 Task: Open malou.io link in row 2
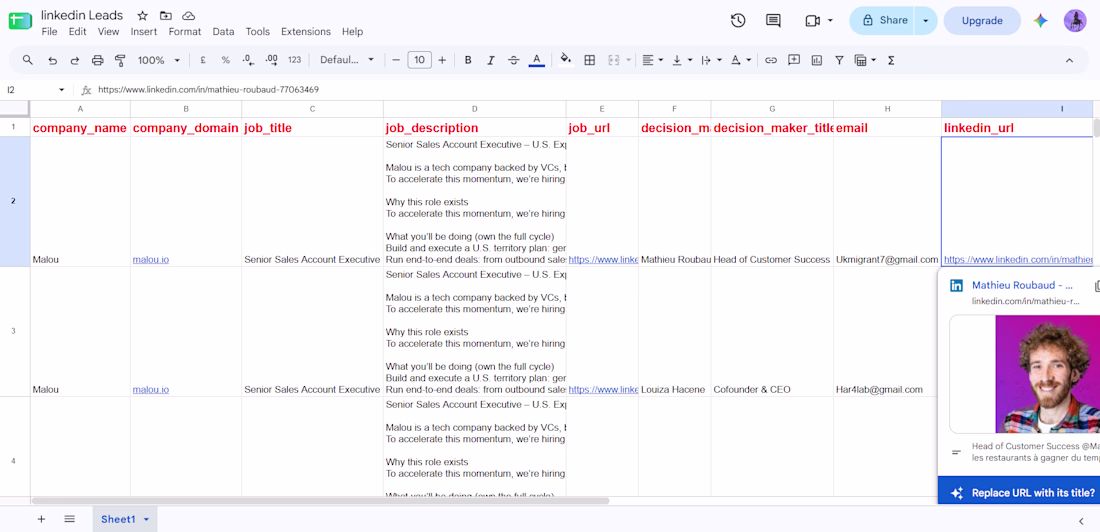point(151,260)
